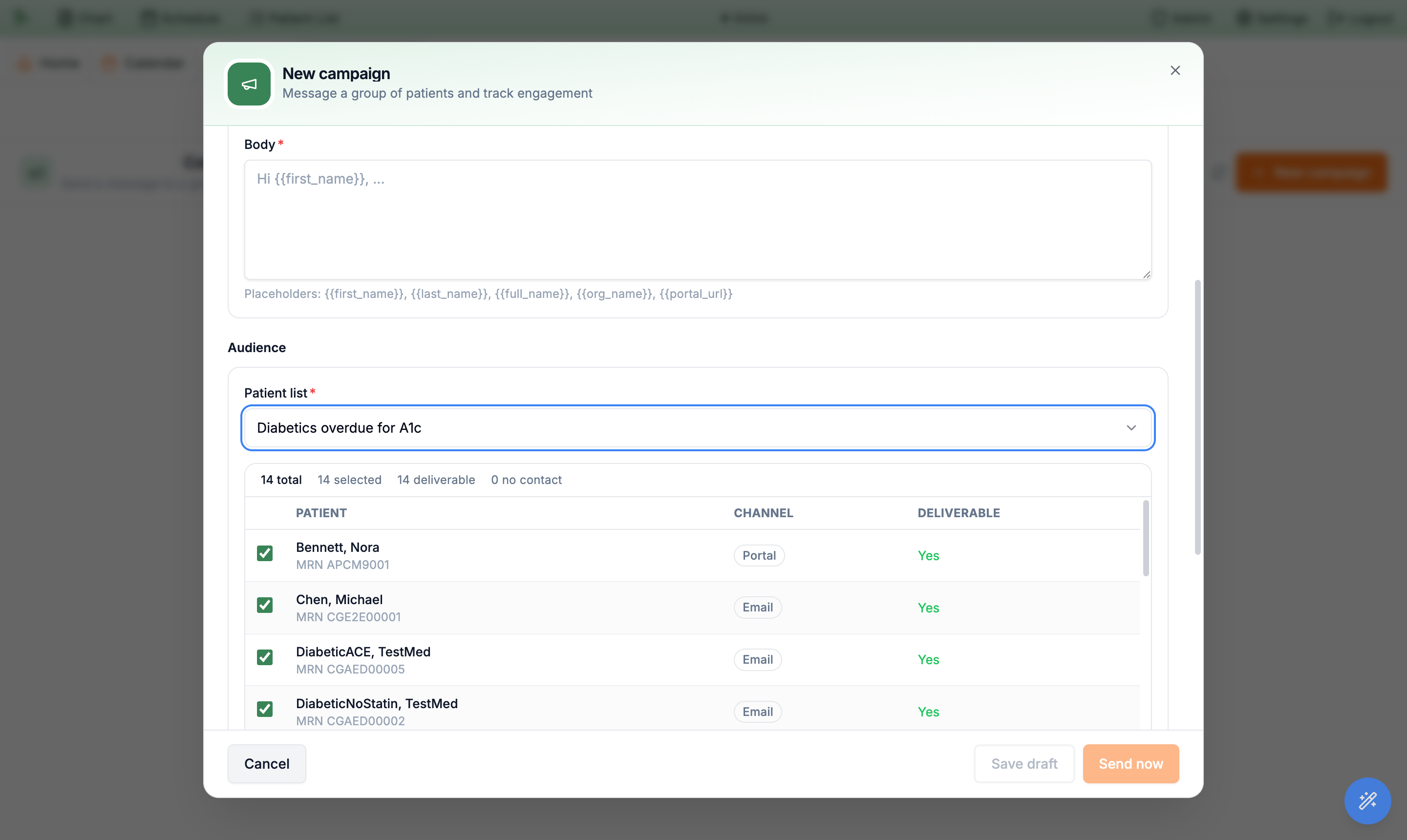Click the name DiabeticNoStatin, TestMed
1407x840 pixels.
click(377, 704)
